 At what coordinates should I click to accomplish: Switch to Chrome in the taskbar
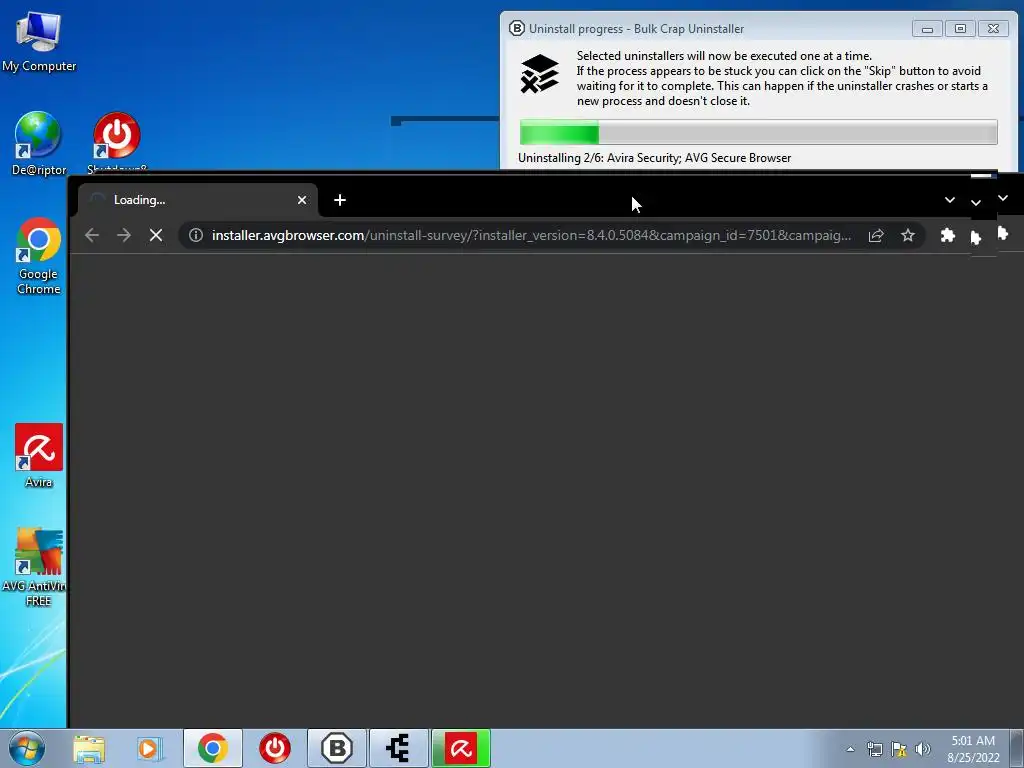tap(212, 748)
